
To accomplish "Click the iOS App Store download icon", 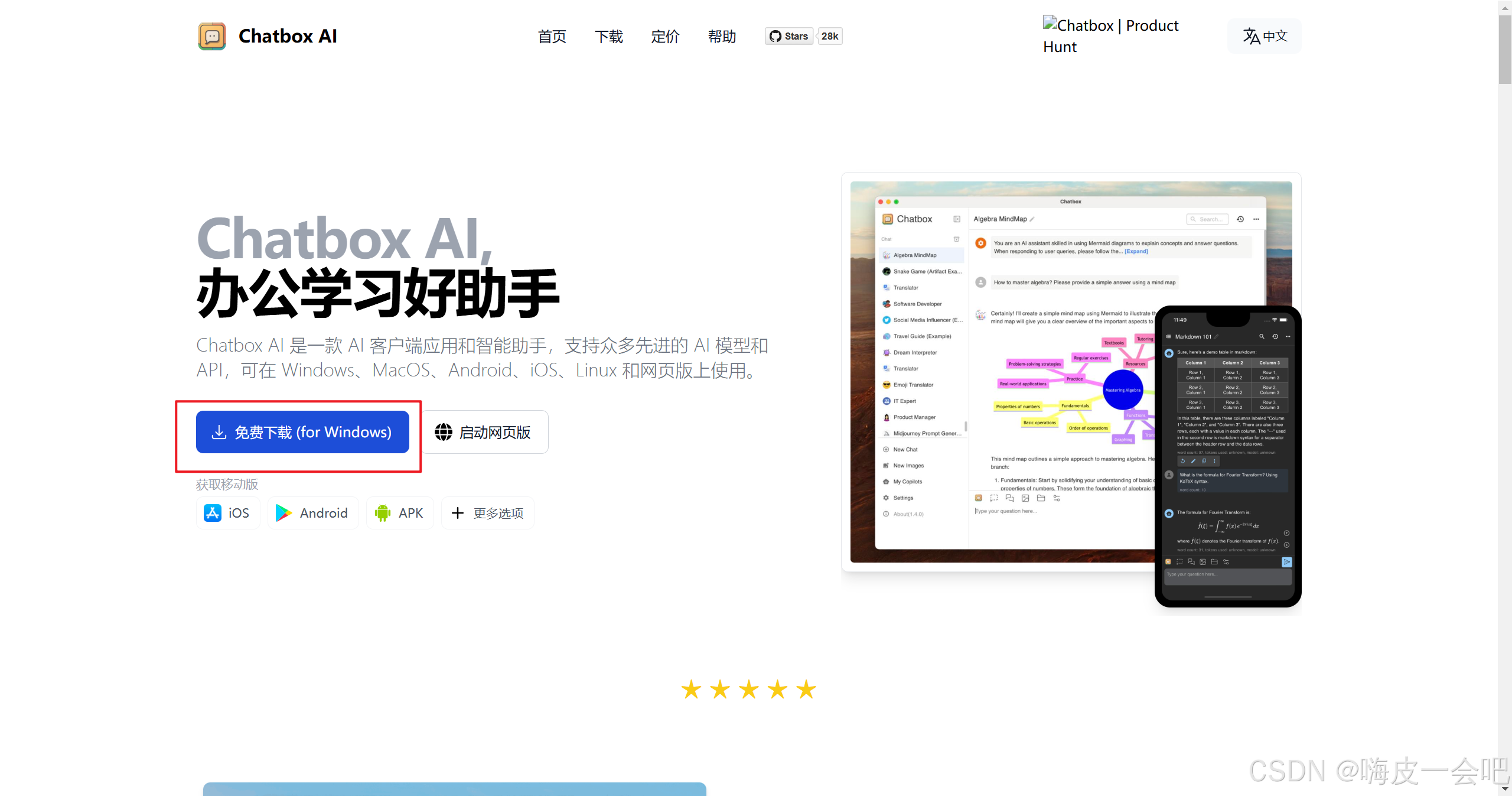I will (213, 513).
